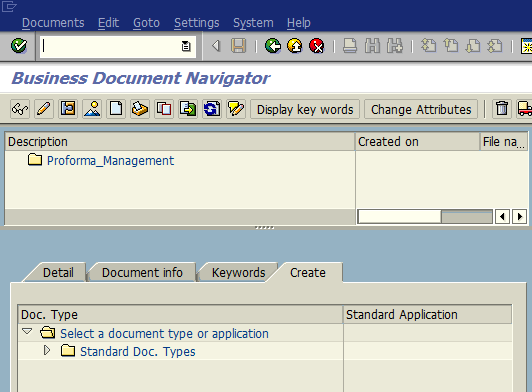Viewport: 532px width, 392px height.
Task: Switch to the Keywords tab
Action: pos(239,273)
